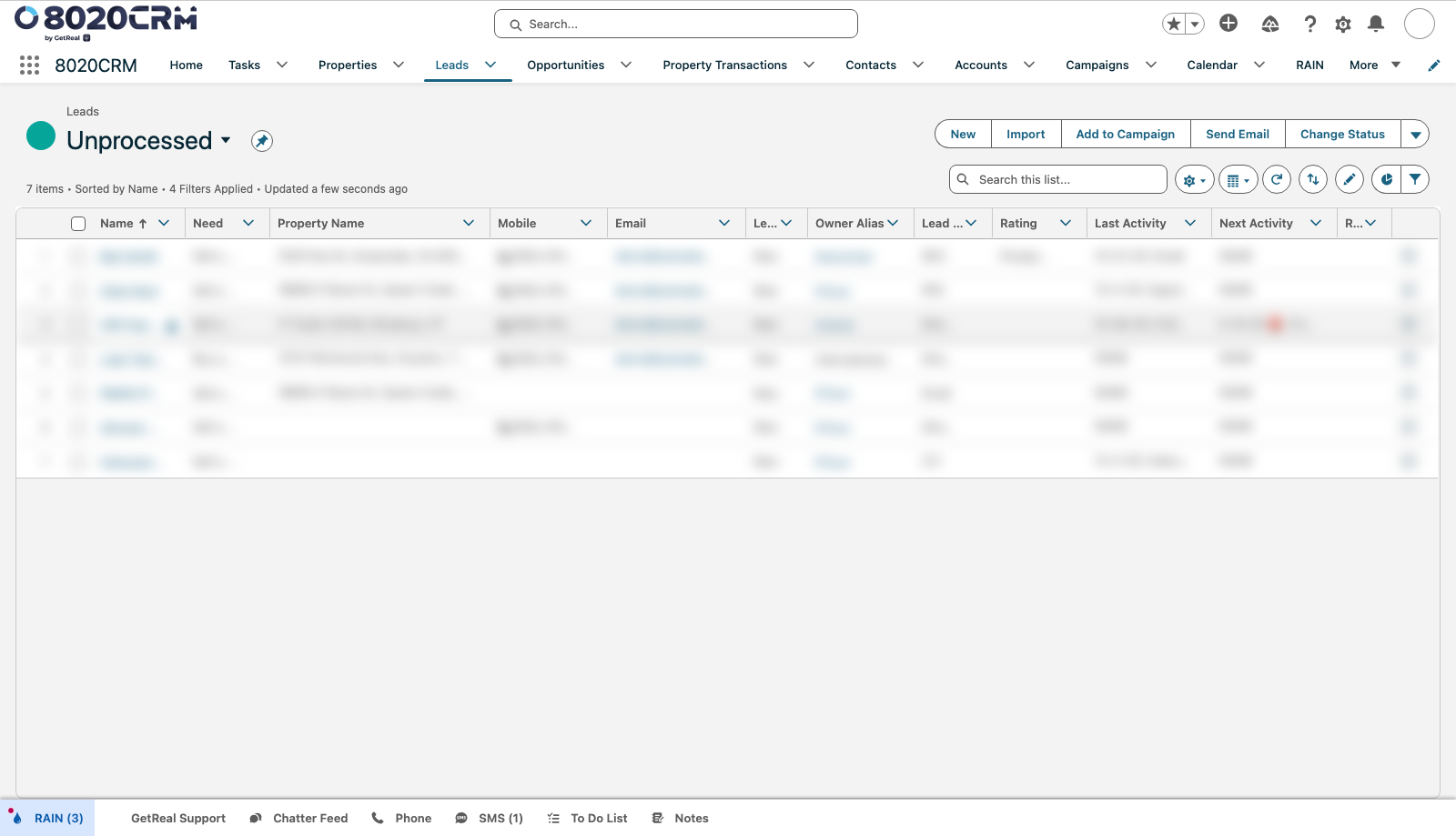Click the green Leads object icon

tap(41, 136)
